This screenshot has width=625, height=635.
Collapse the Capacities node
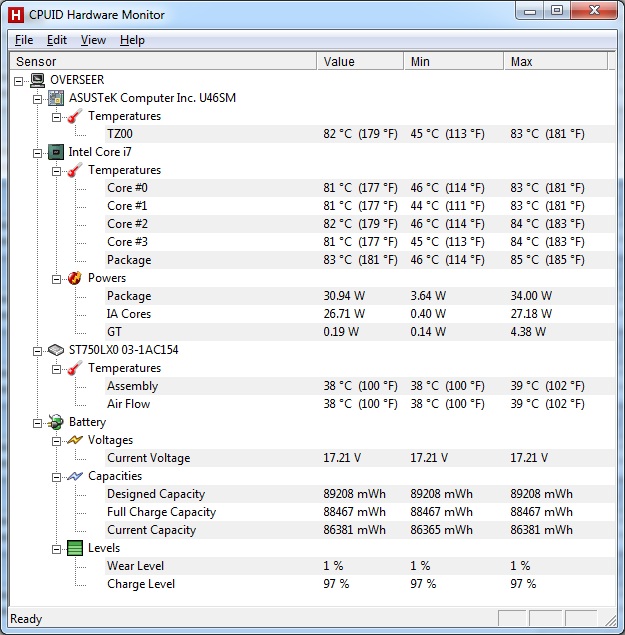click(56, 477)
